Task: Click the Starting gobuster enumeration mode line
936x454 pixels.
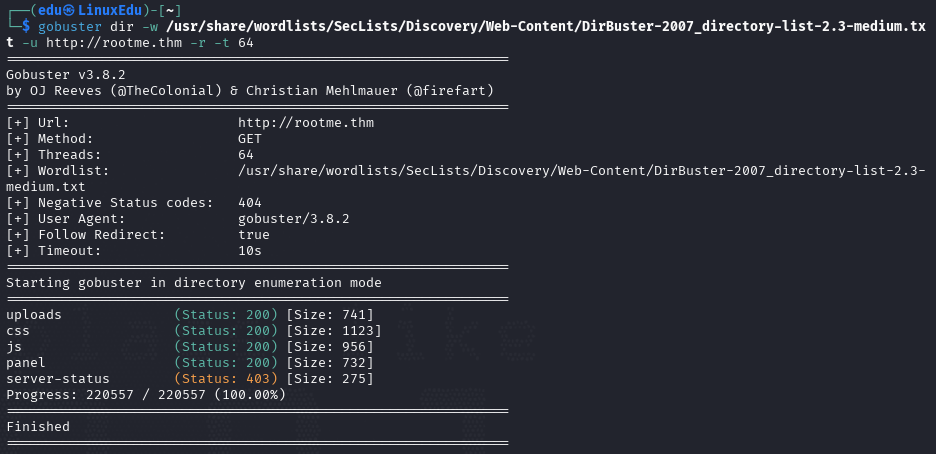Action: (x=193, y=283)
